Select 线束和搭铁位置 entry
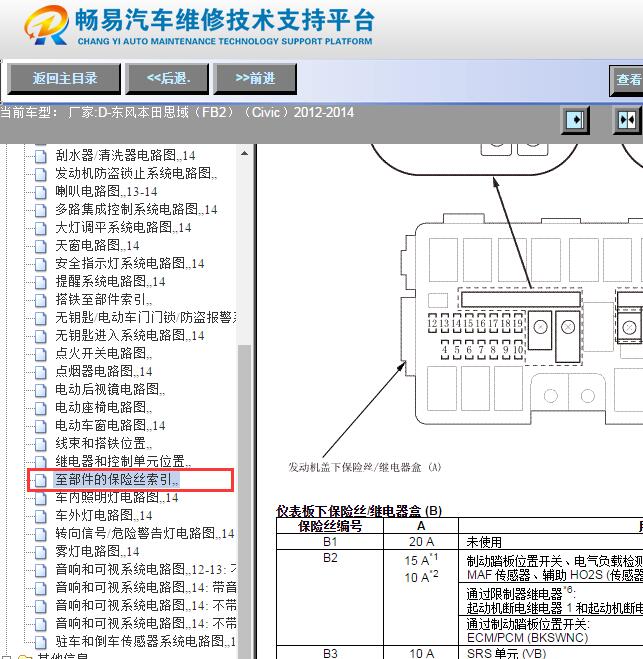The height and width of the screenshot is (659, 643). [103, 443]
